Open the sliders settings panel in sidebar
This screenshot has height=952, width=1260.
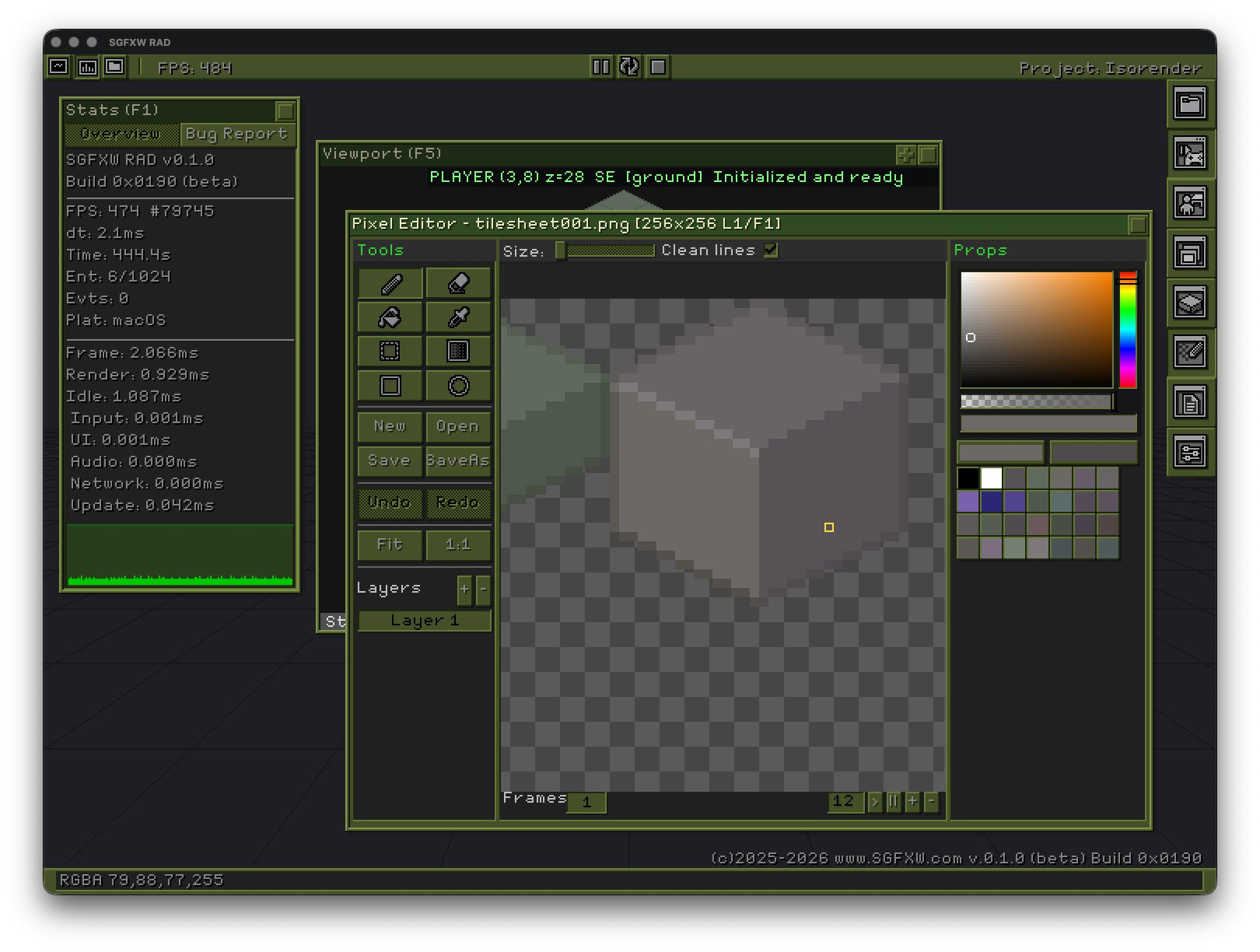click(x=1191, y=453)
